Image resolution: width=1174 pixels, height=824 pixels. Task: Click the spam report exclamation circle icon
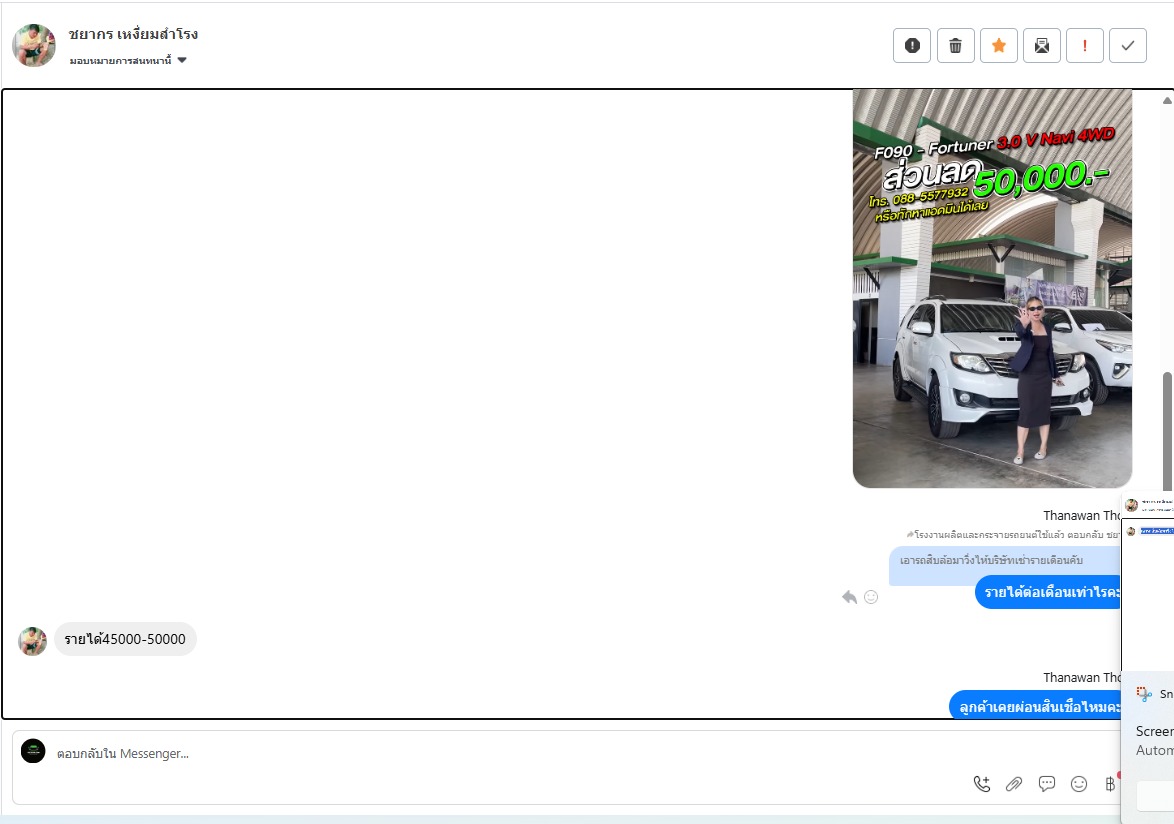click(912, 46)
